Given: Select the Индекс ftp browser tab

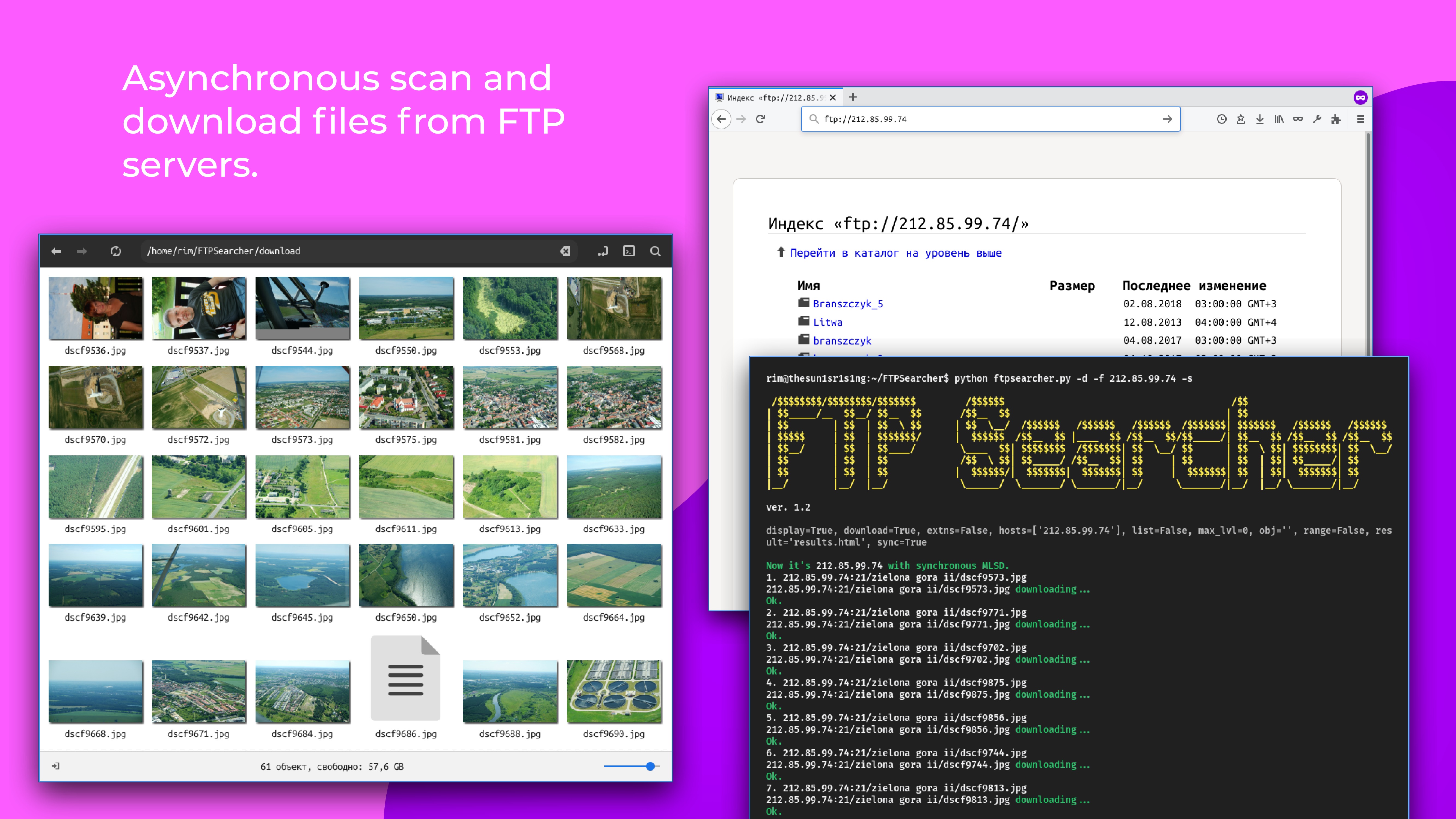Looking at the screenshot, I should pos(774,98).
